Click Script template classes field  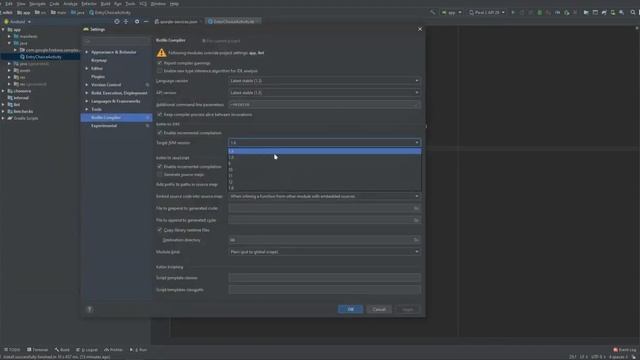pyautogui.click(x=324, y=278)
